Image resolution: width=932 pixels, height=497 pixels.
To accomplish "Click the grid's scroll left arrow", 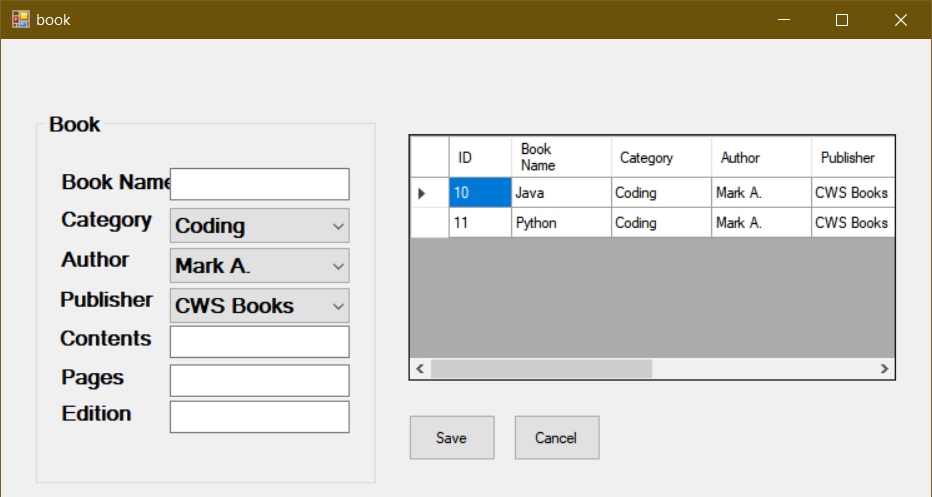I will (x=420, y=369).
